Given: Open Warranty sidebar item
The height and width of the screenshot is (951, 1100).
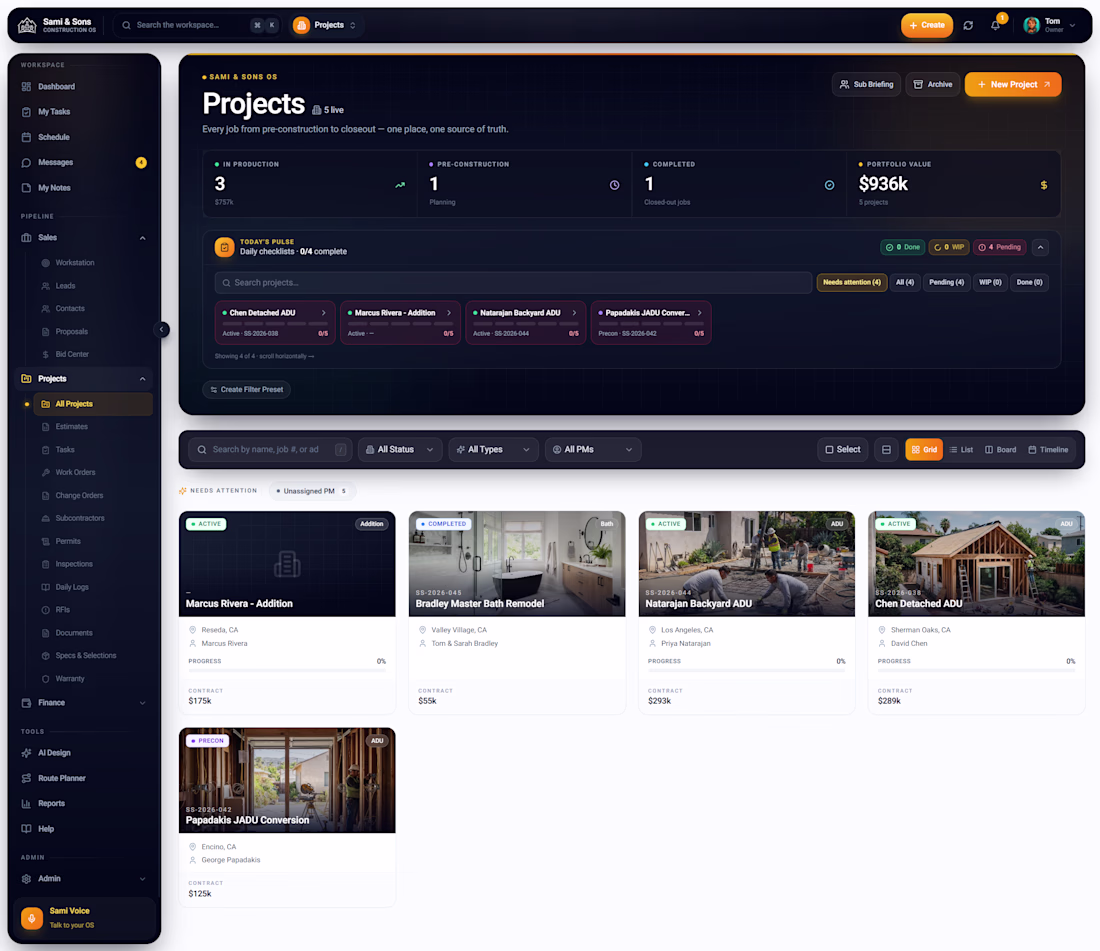Looking at the screenshot, I should pos(93,678).
